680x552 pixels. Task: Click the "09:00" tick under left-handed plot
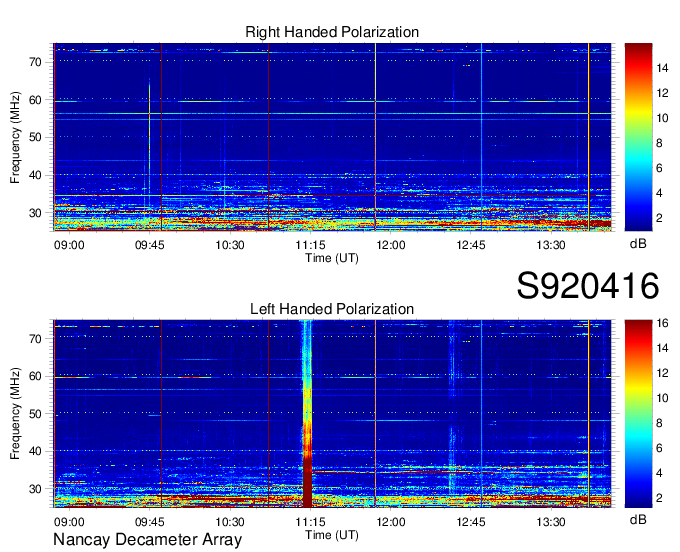[69, 522]
